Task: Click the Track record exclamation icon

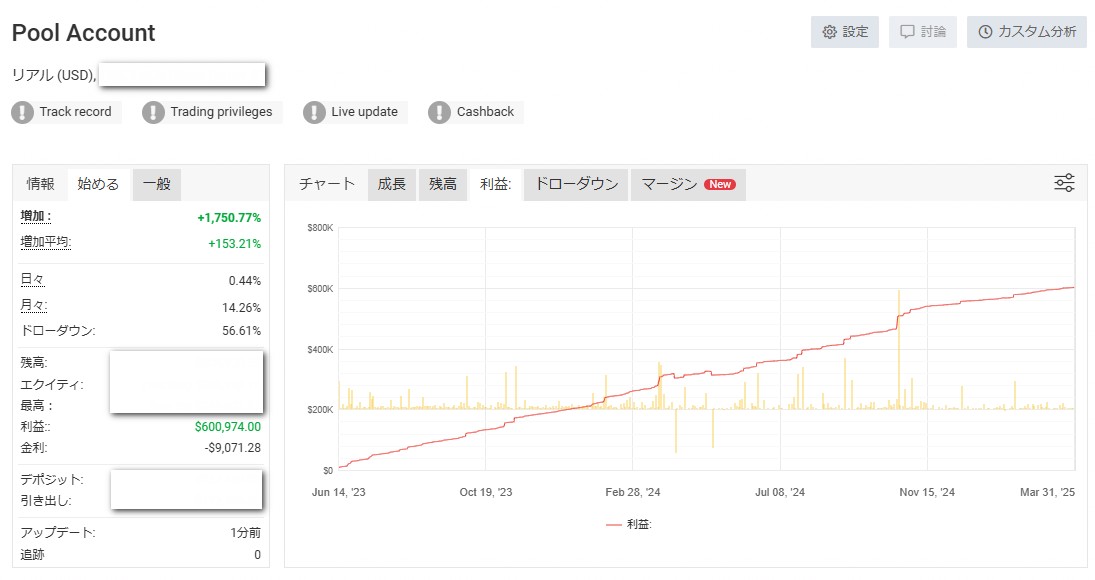Action: (23, 112)
